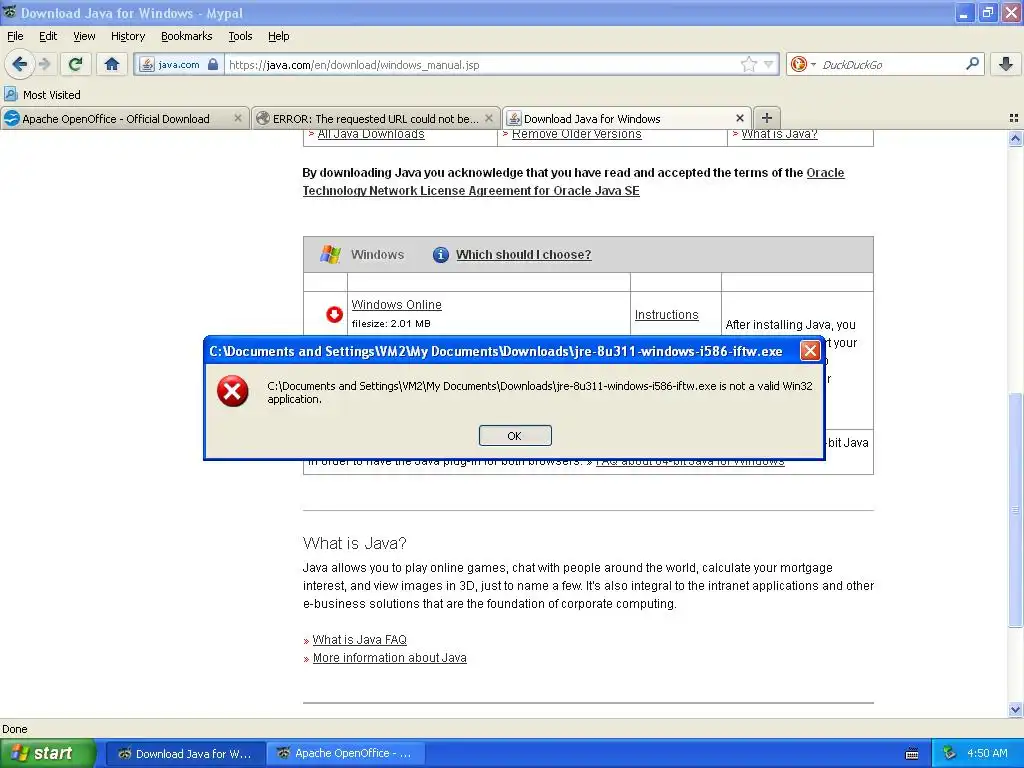Close the error dialog with red X
1024x768 pixels.
click(x=810, y=351)
